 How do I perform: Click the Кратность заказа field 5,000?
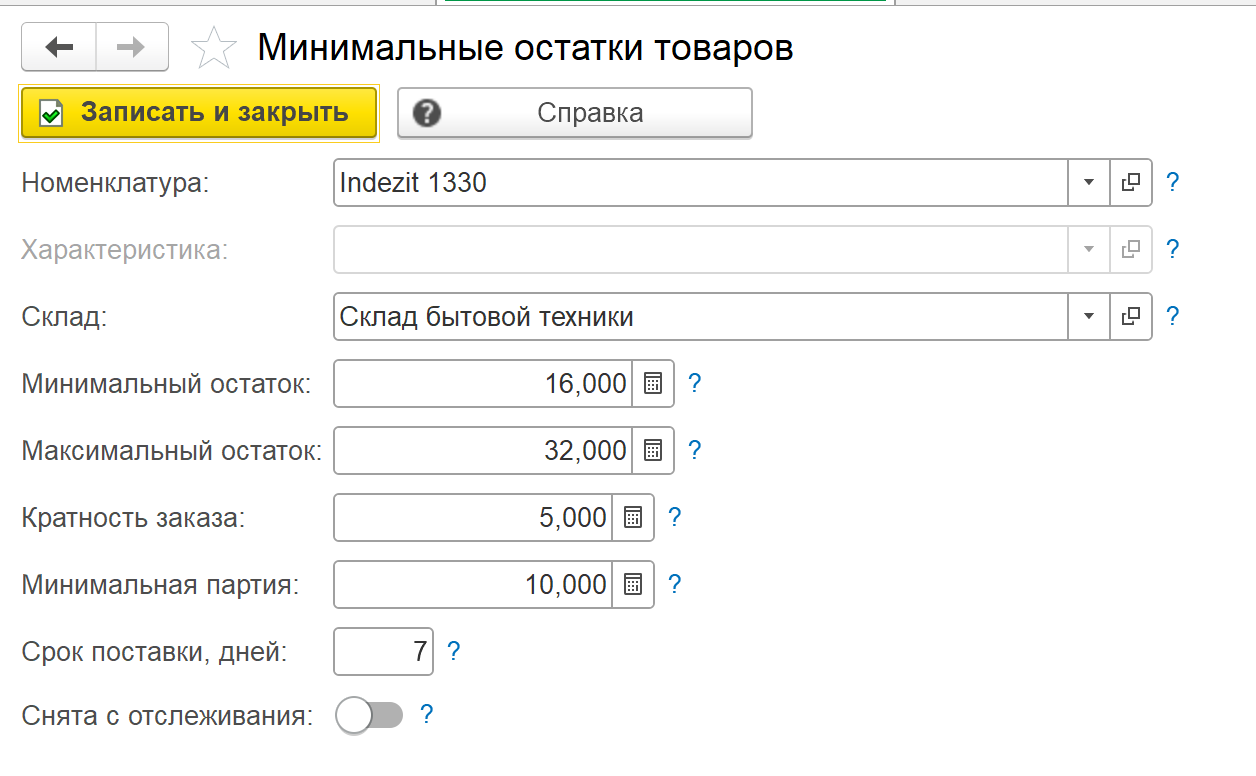[473, 518]
